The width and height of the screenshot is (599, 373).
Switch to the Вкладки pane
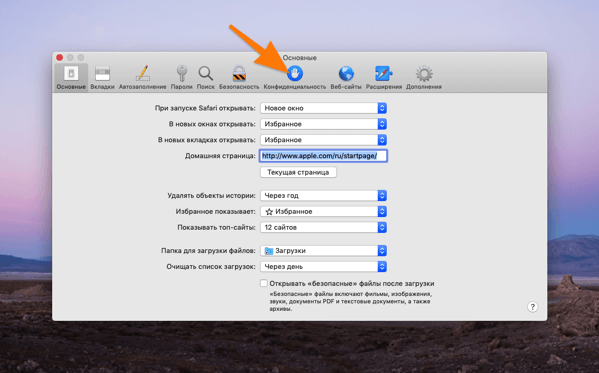point(102,78)
